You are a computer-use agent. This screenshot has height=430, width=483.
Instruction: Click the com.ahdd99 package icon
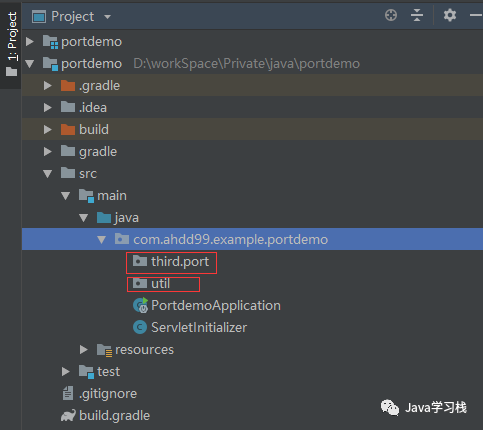[x=122, y=239]
